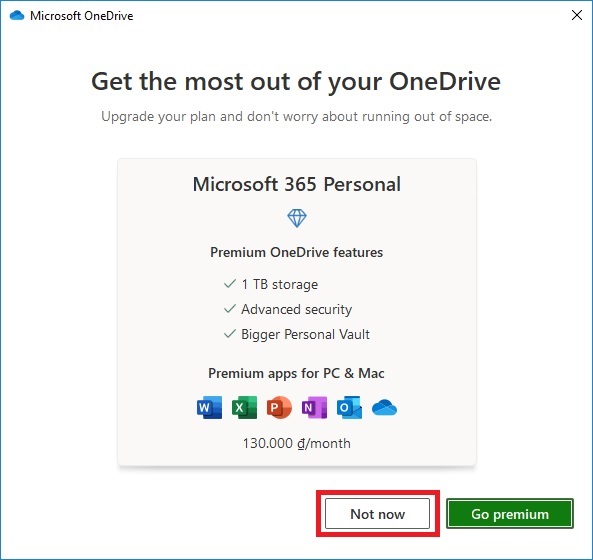Click the OneDrive cloud icon in apps row
This screenshot has width=593, height=560.
pos(384,408)
